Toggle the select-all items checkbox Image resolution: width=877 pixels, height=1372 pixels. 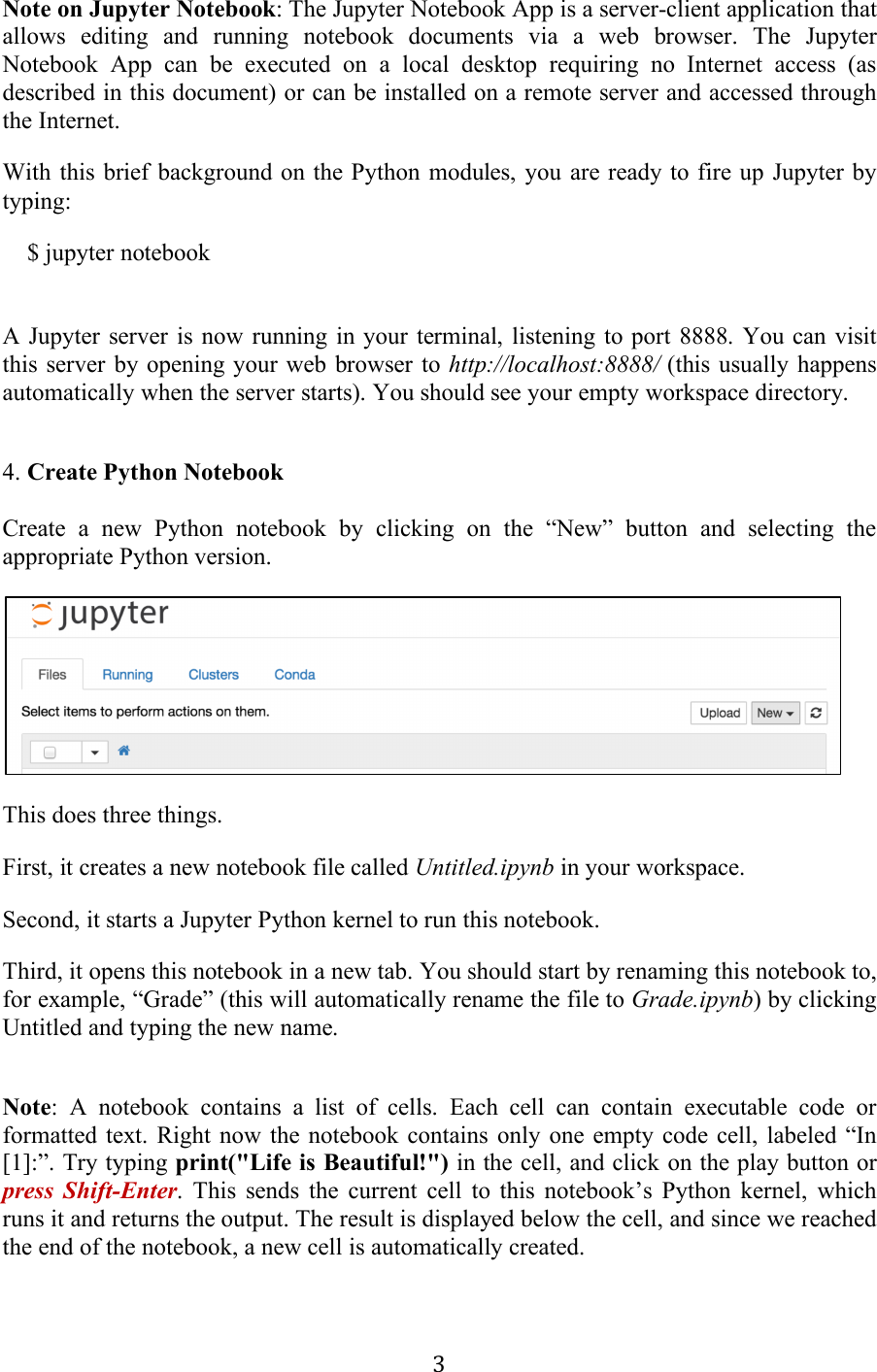pos(49,752)
